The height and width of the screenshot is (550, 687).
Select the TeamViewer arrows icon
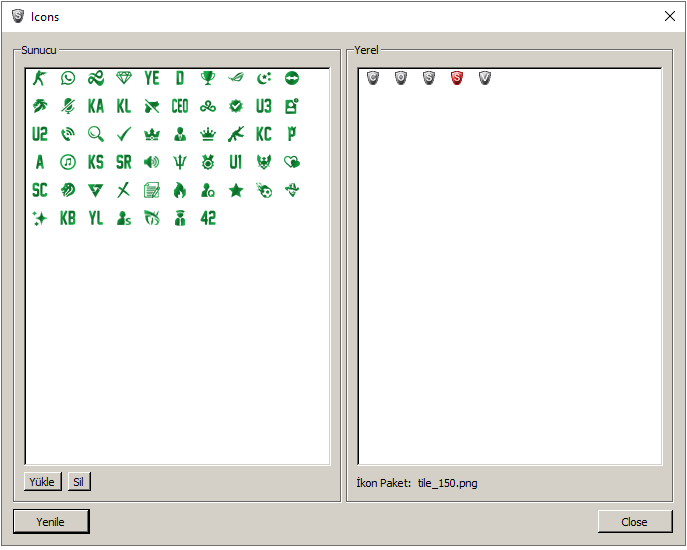point(292,78)
